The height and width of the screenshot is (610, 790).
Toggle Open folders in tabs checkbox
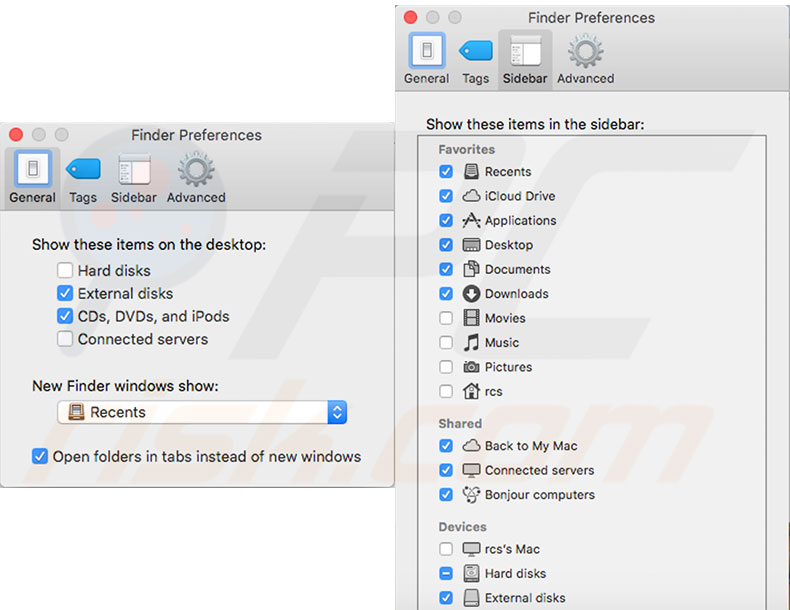tap(40, 456)
